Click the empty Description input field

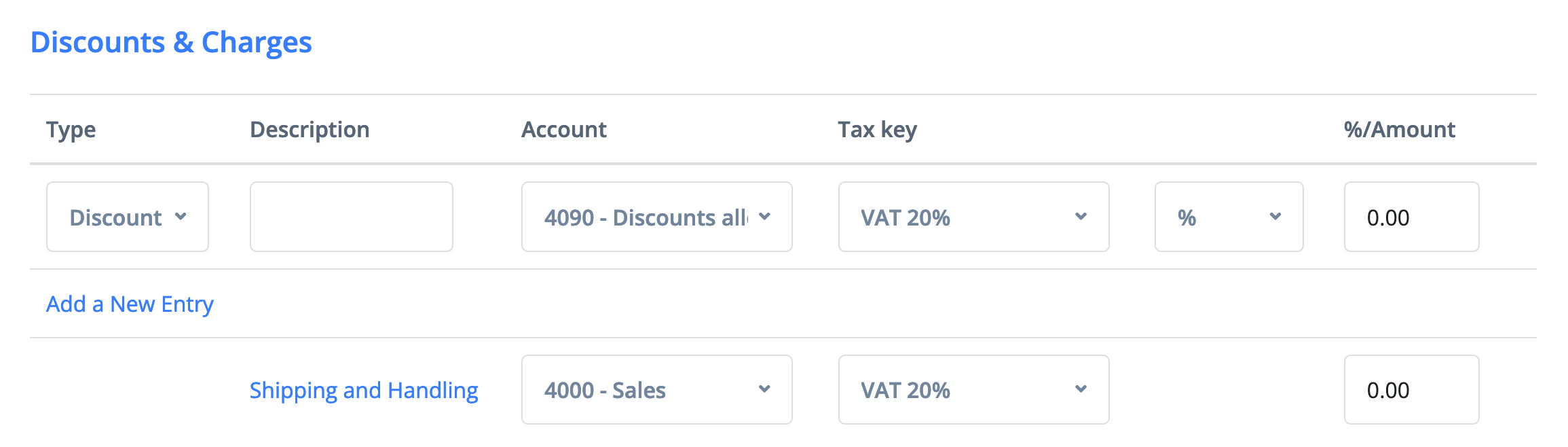(x=351, y=217)
